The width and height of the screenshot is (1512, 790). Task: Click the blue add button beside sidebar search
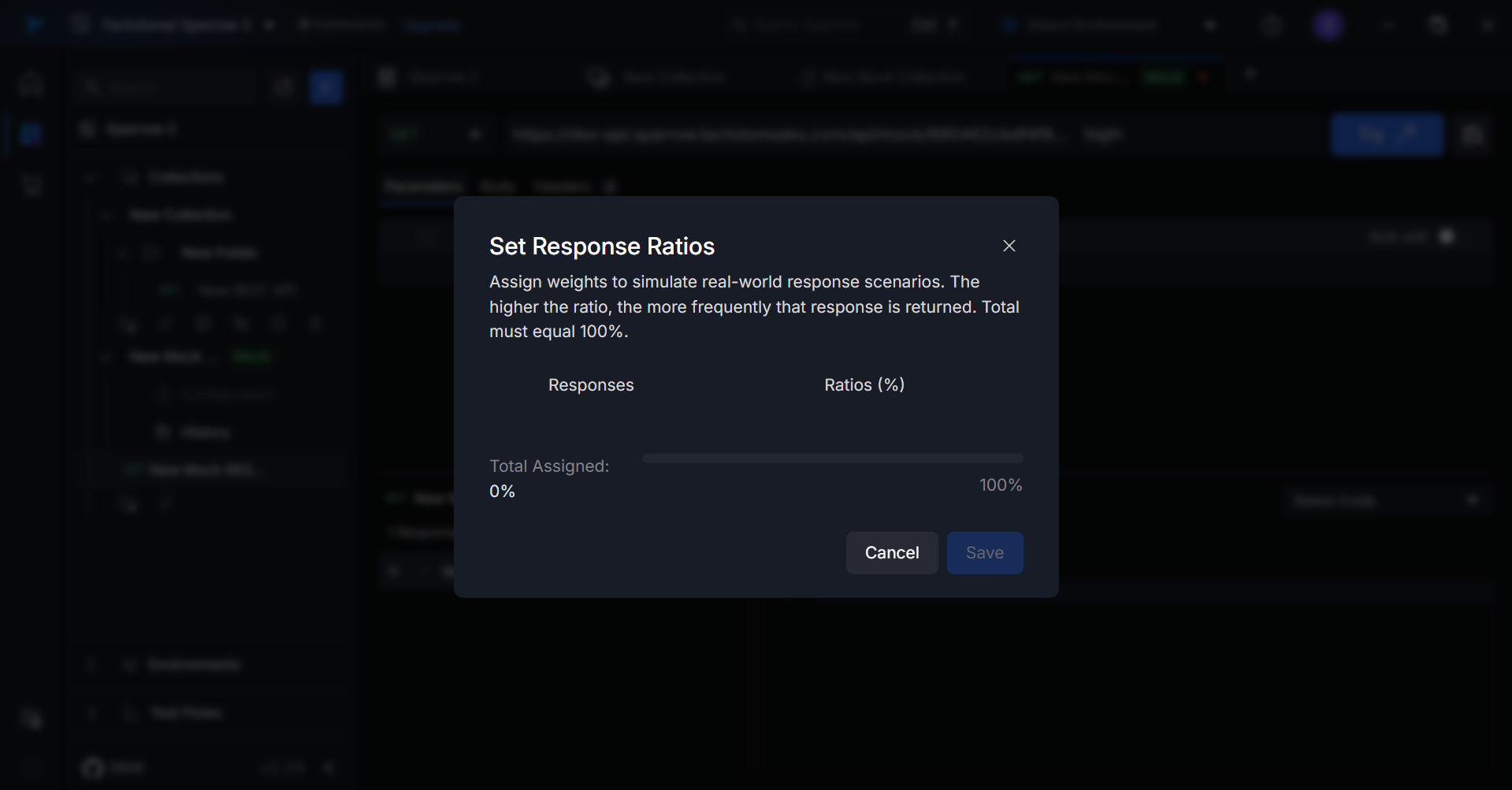(325, 87)
